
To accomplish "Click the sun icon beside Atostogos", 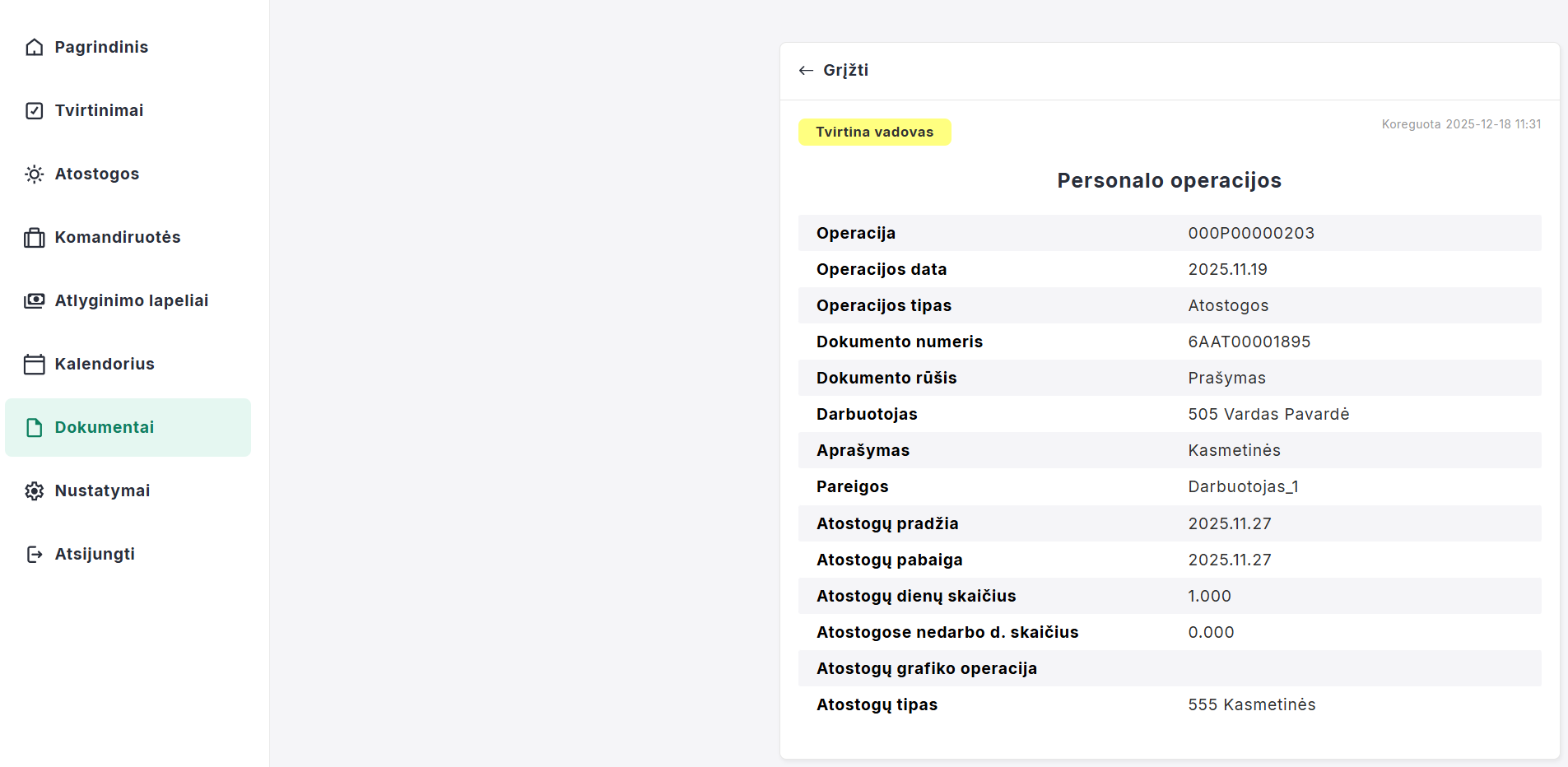I will 34,174.
